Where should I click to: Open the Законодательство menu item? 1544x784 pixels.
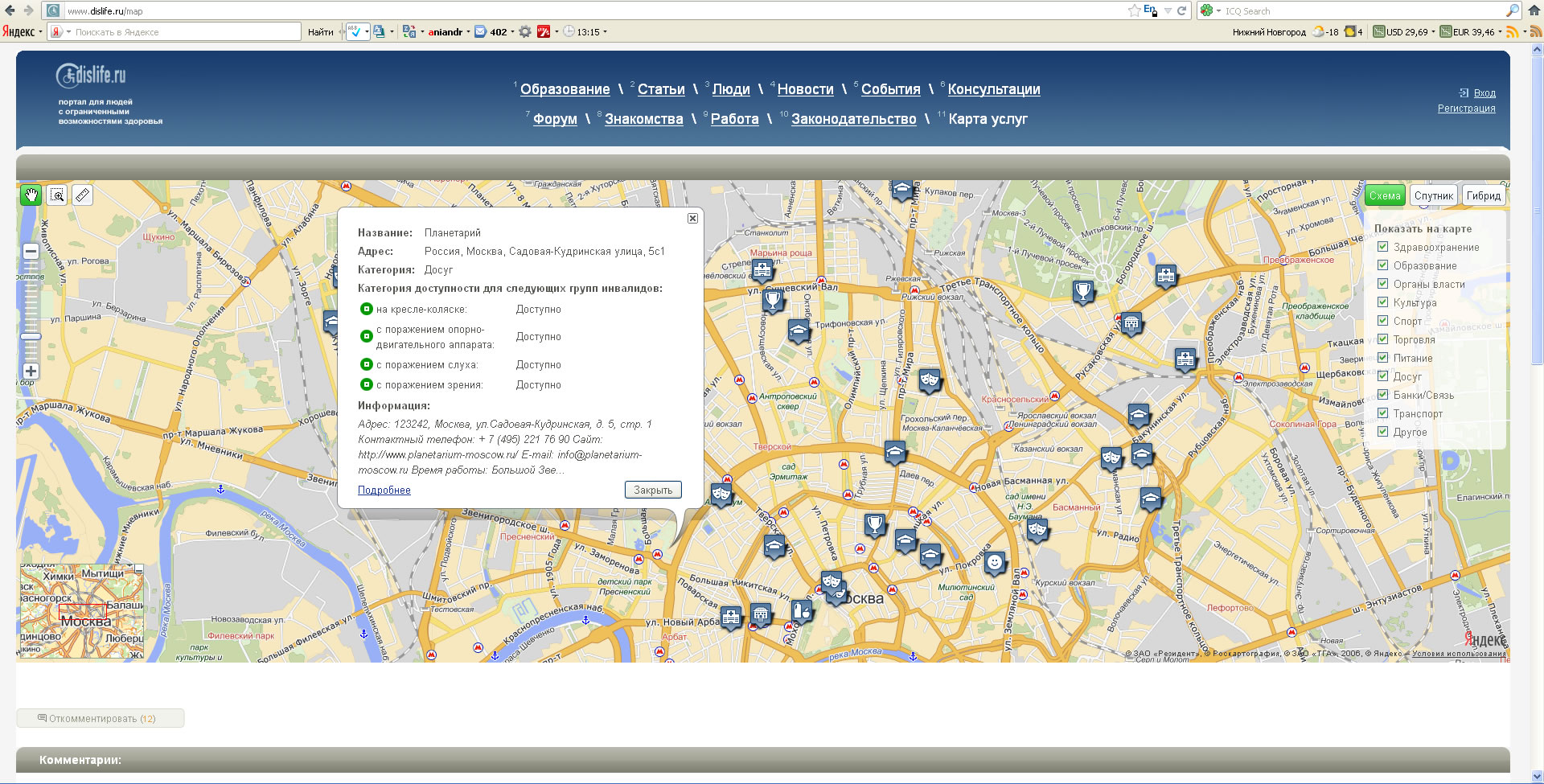pyautogui.click(x=853, y=119)
